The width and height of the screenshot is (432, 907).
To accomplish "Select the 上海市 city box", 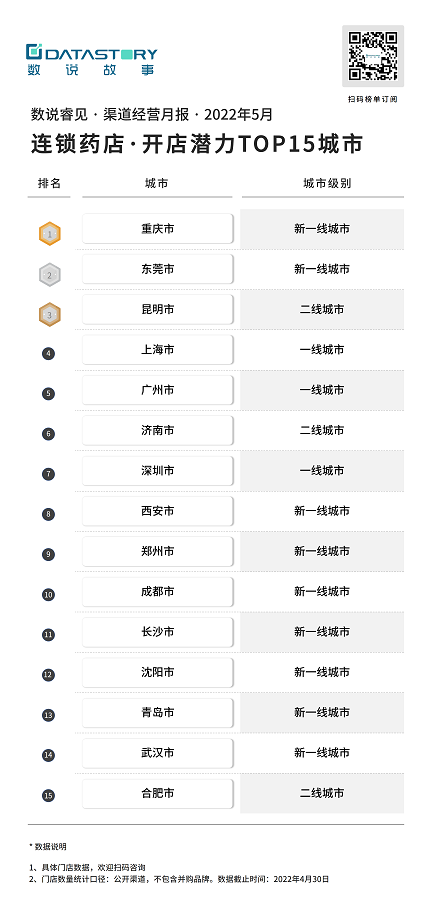I will pos(158,349).
